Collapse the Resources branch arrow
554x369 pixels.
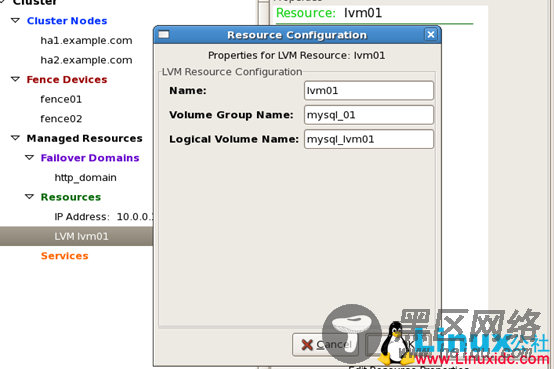[x=29, y=197]
